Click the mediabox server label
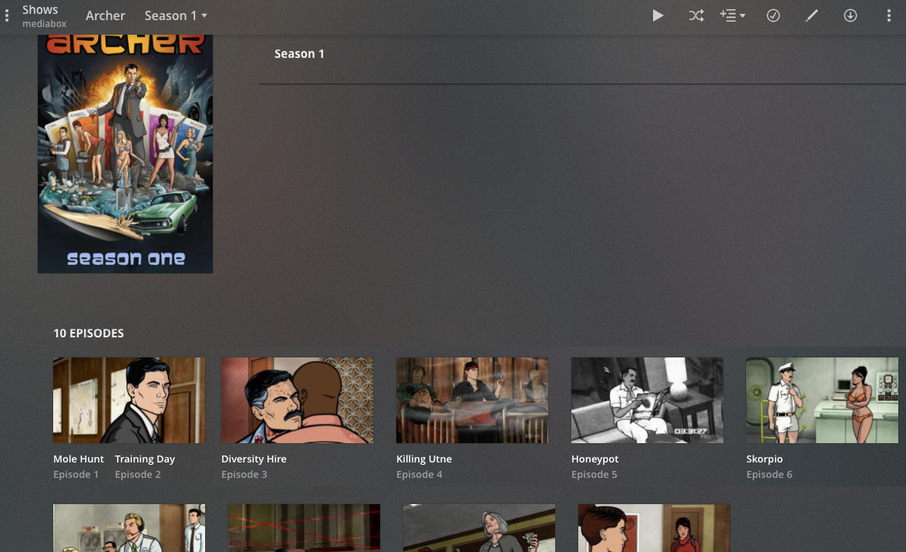Screen dimensions: 906x552 coord(44,24)
